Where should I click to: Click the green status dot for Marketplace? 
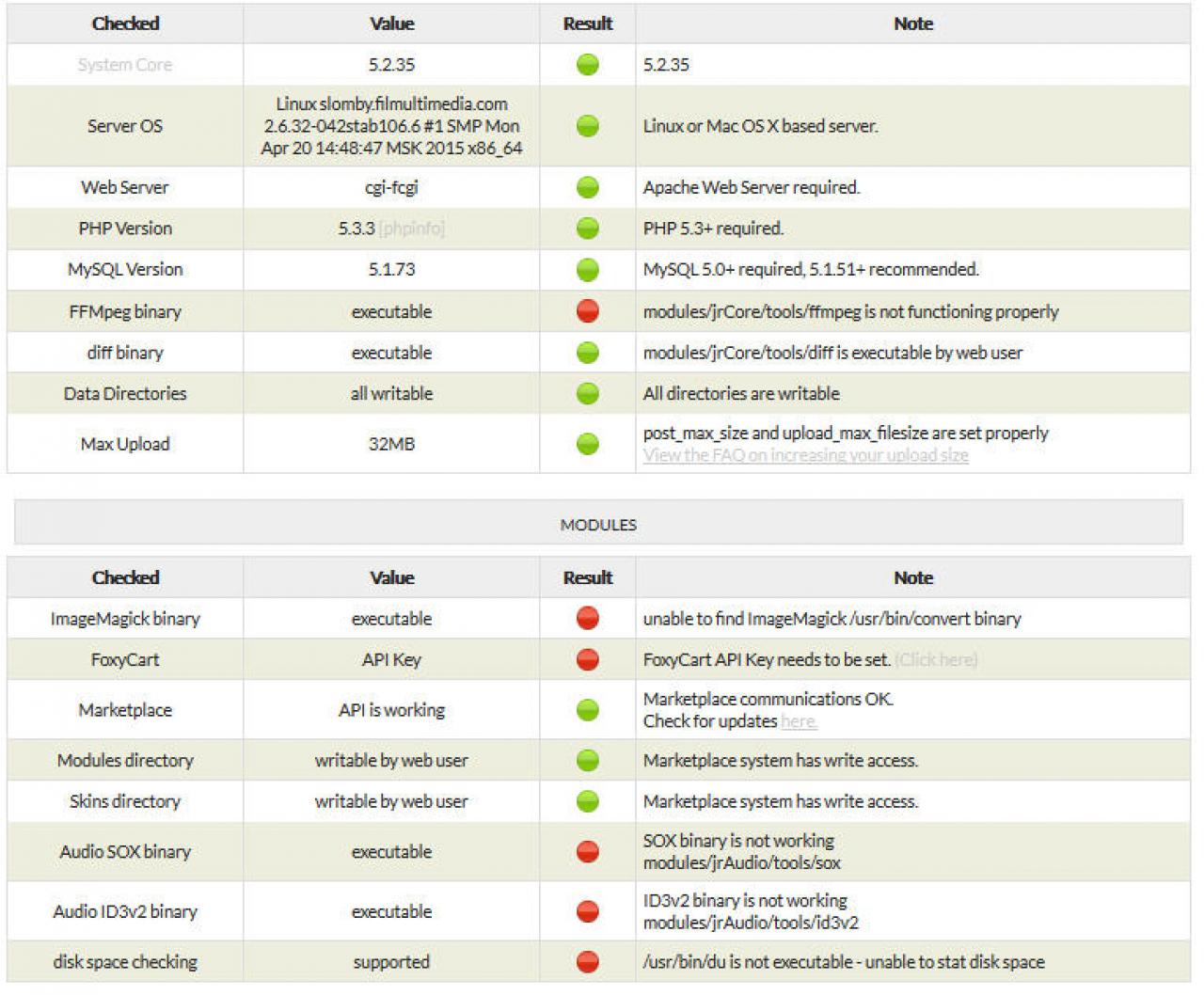click(x=587, y=710)
